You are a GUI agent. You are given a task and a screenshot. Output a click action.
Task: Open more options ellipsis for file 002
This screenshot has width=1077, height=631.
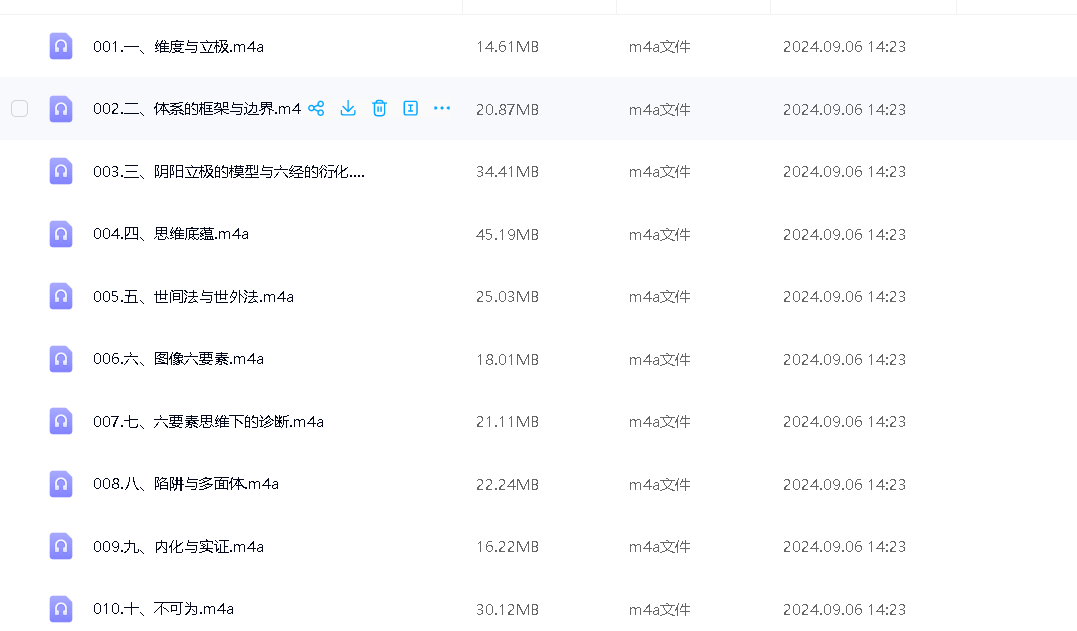pos(442,109)
